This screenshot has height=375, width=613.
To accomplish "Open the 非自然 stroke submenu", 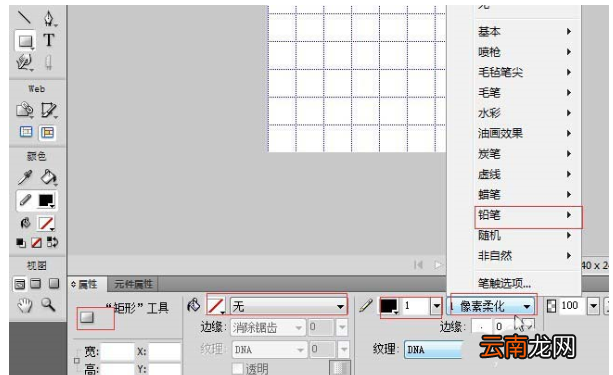I will click(x=527, y=256).
